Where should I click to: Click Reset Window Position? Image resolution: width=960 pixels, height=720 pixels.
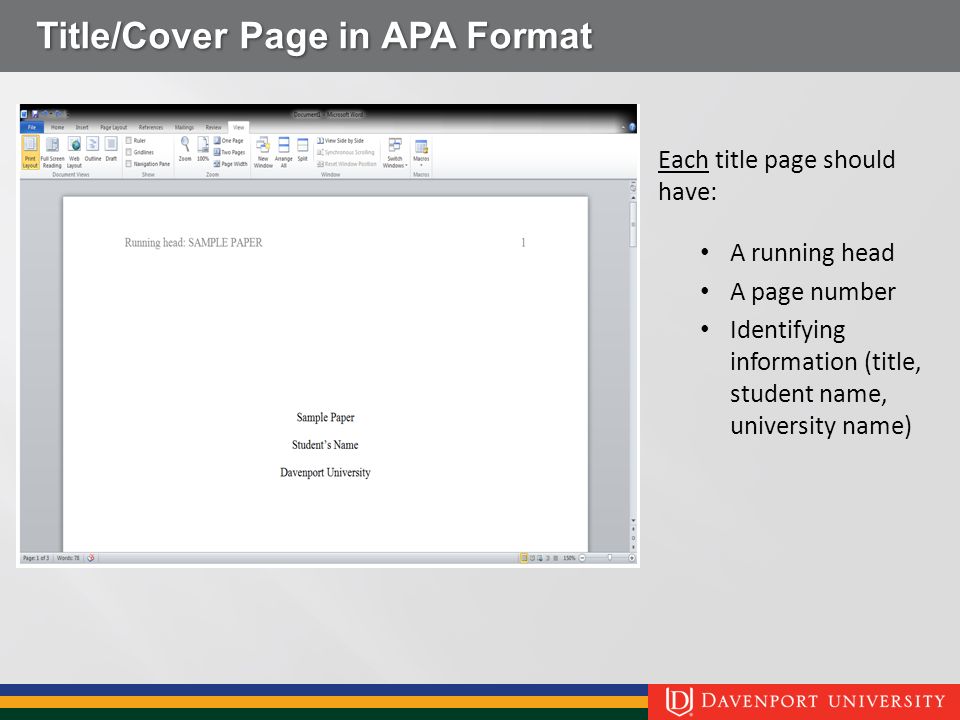(x=347, y=163)
